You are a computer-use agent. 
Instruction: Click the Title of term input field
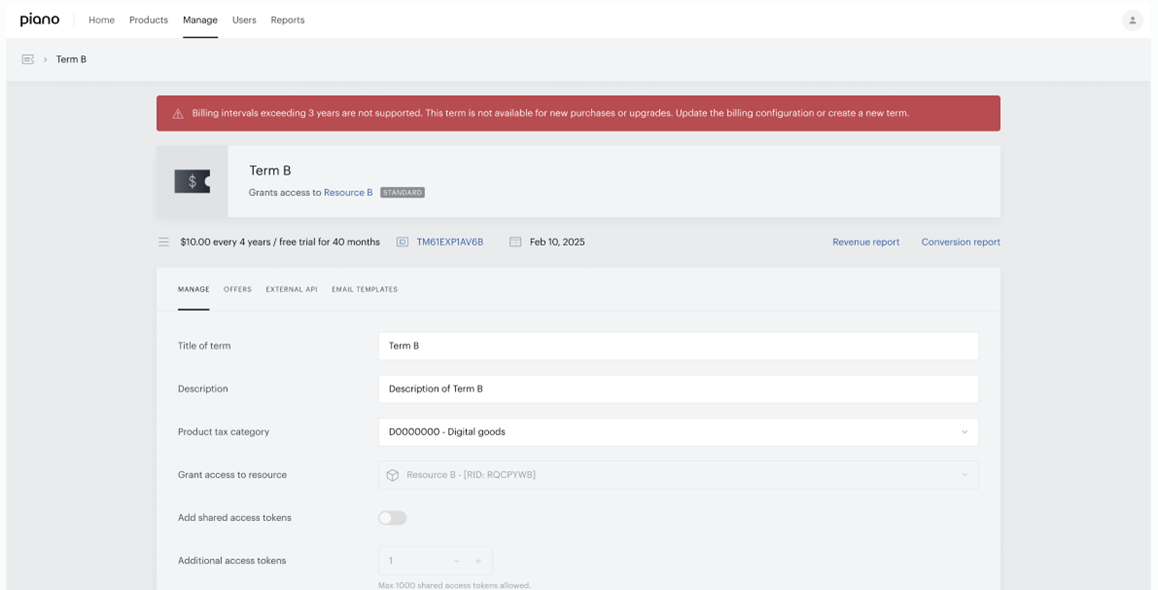tap(678, 346)
